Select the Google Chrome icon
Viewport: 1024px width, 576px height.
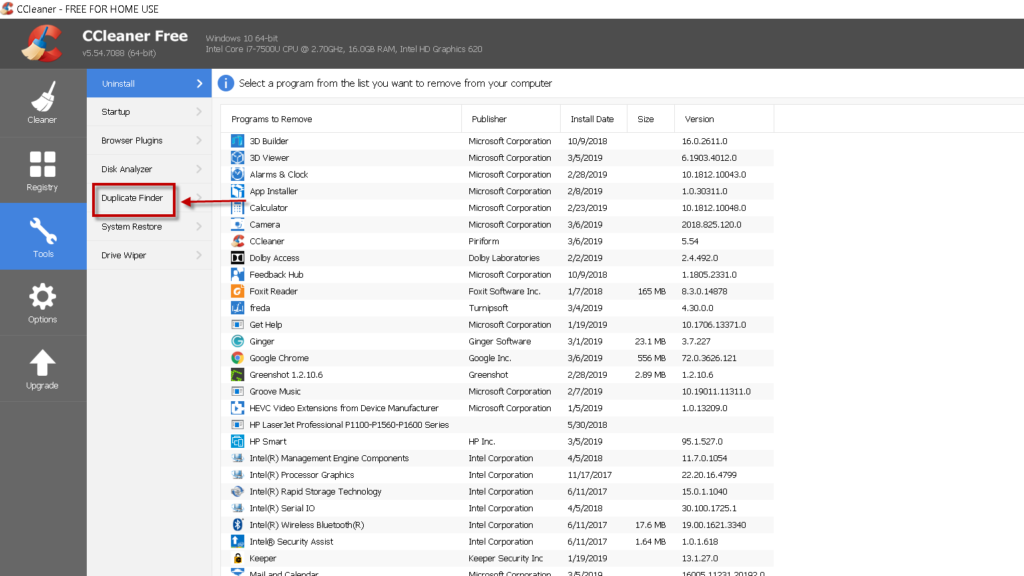[x=238, y=358]
